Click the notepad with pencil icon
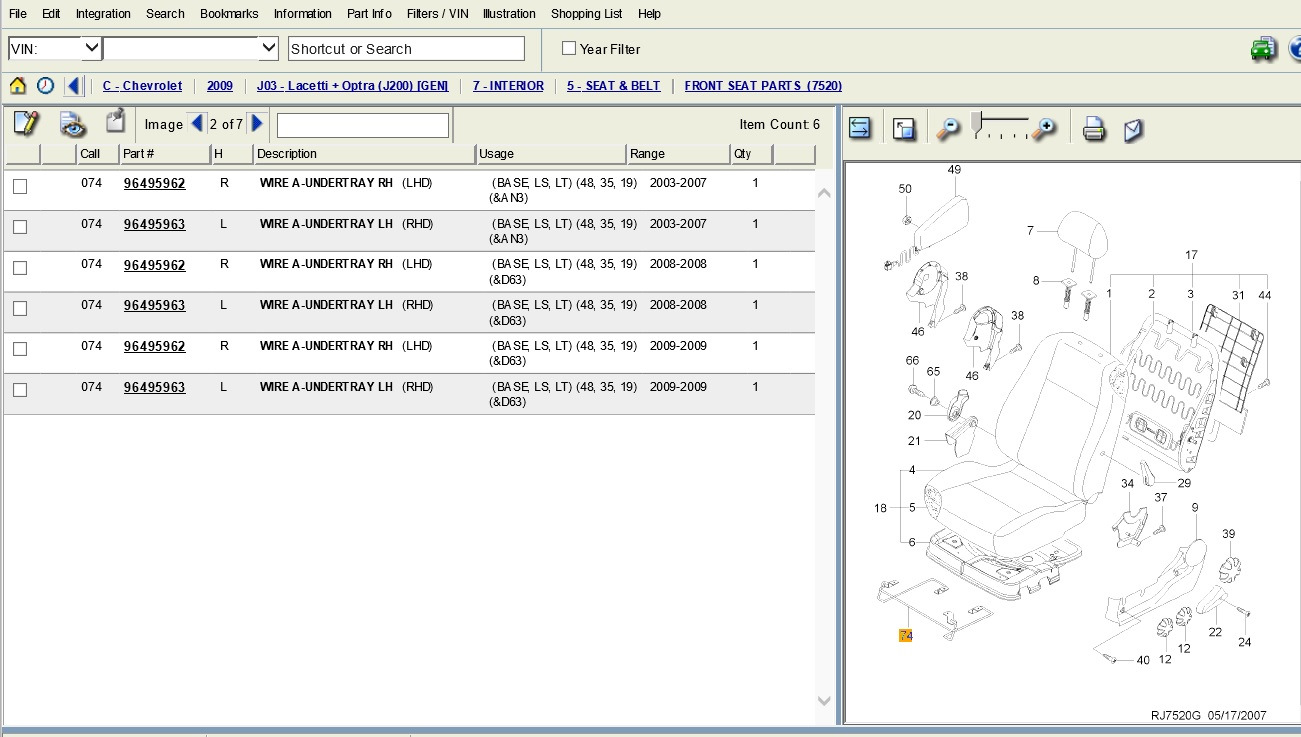Viewport: 1301px width, 737px height. coord(26,123)
